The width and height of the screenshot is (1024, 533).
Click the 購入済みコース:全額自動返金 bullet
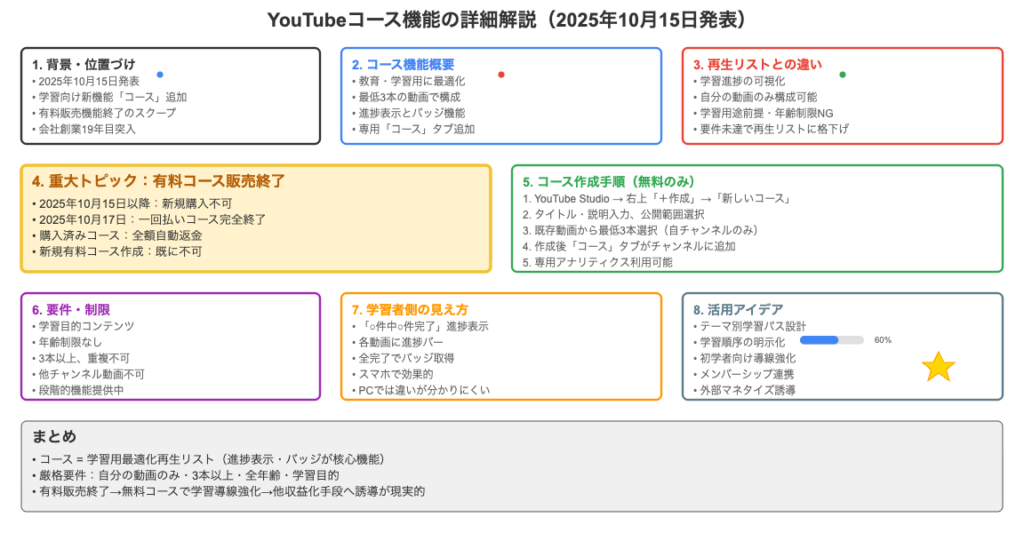pos(124,234)
